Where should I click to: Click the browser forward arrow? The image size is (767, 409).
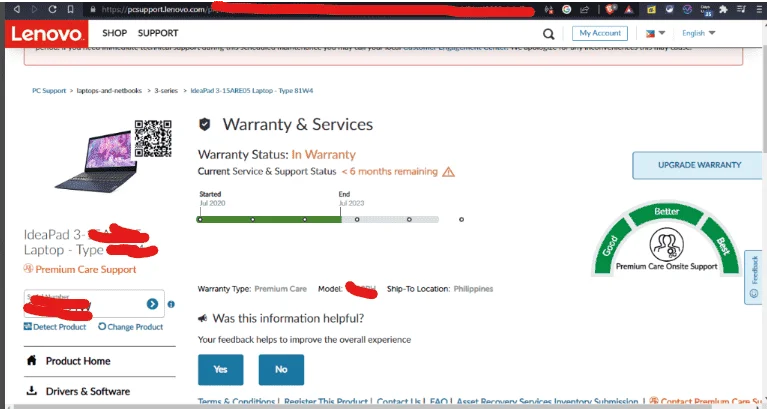point(34,9)
